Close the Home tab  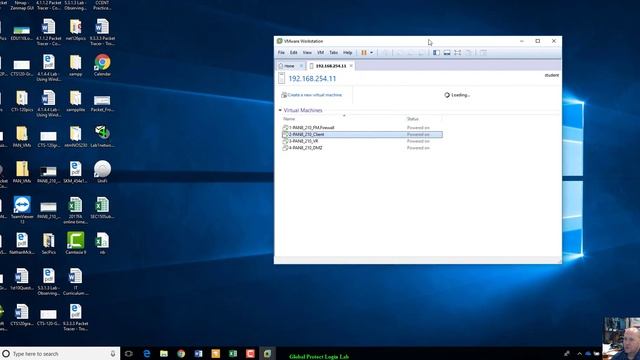[x=302, y=66]
